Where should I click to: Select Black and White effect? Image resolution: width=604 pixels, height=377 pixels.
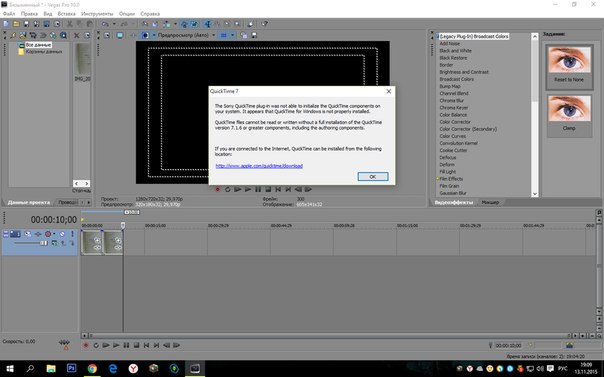coord(455,50)
